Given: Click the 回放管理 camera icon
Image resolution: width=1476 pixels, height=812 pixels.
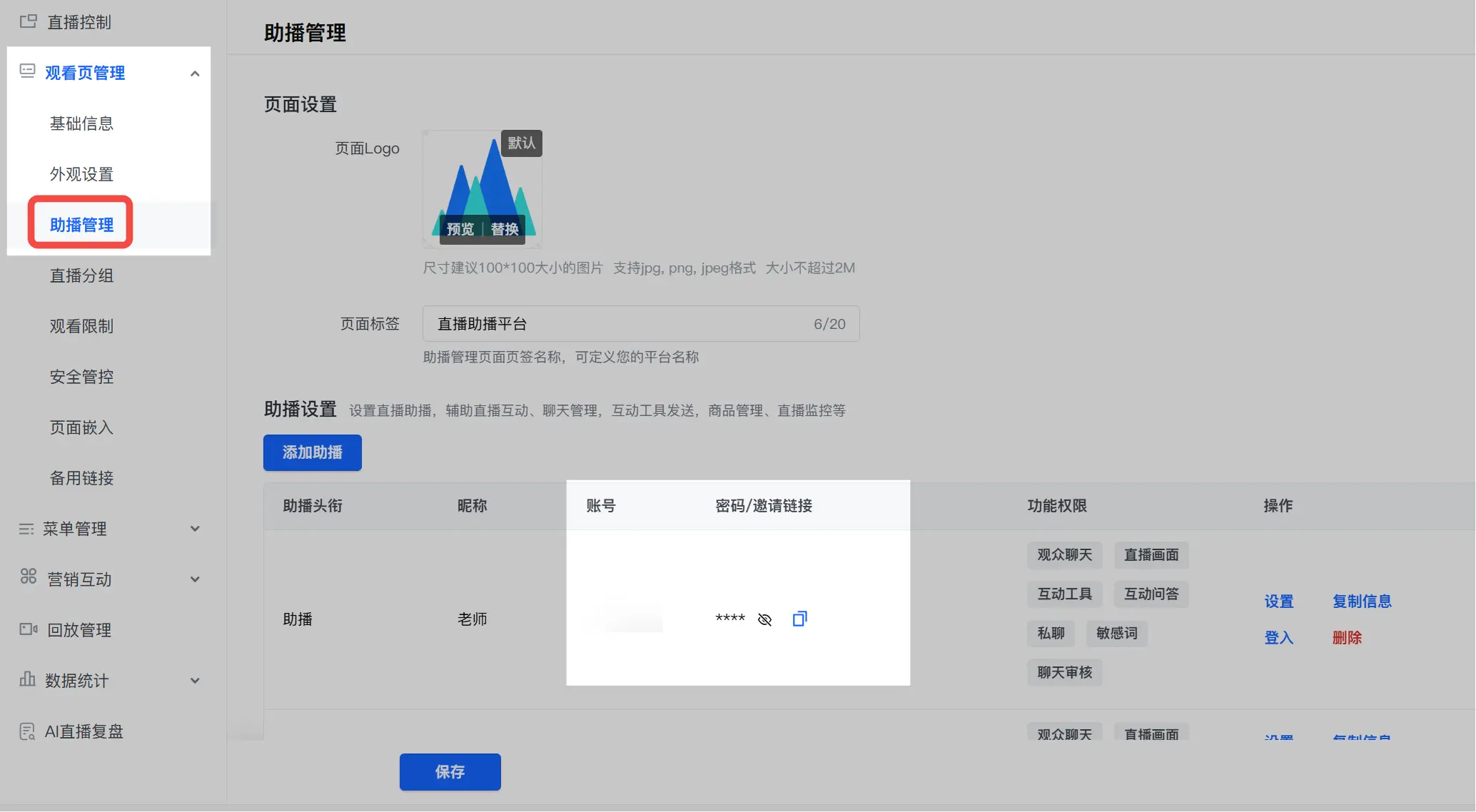Looking at the screenshot, I should point(29,629).
